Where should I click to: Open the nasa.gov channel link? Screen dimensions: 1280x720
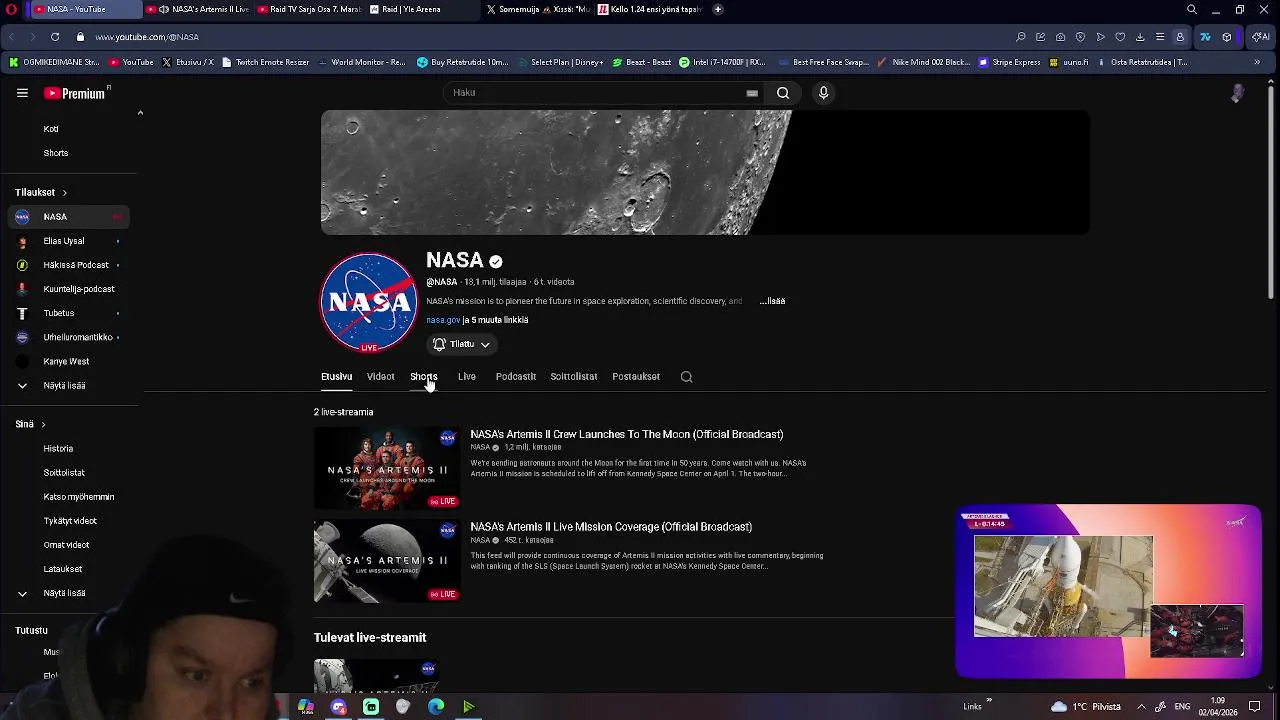point(443,320)
